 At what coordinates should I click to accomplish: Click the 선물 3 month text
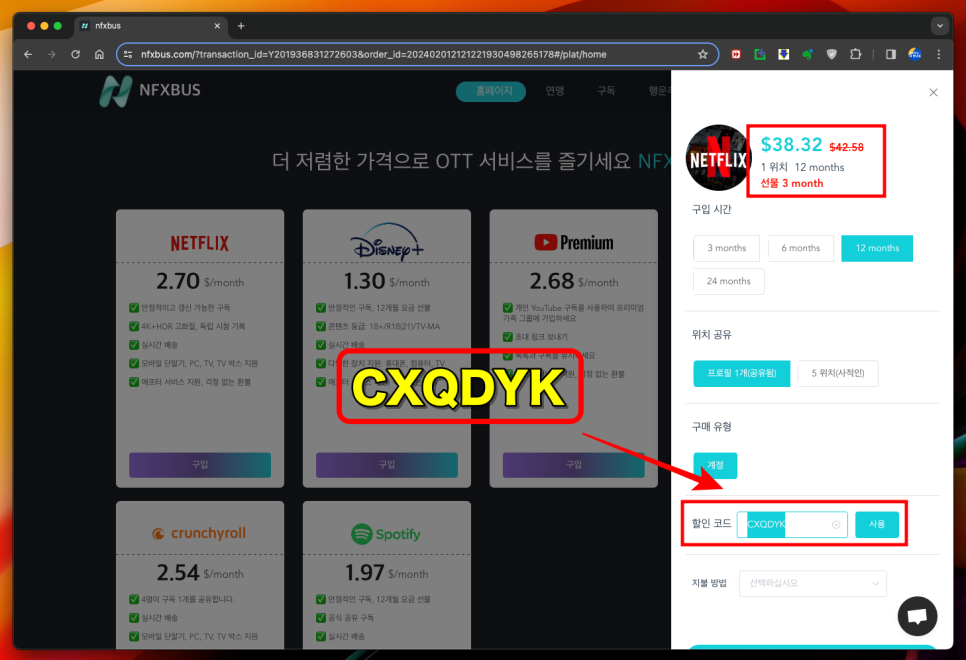(792, 183)
